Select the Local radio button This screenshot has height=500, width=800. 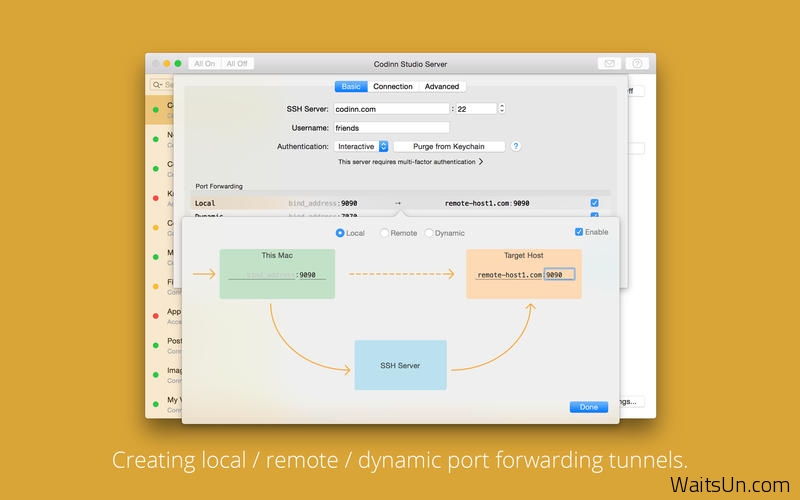tap(340, 233)
